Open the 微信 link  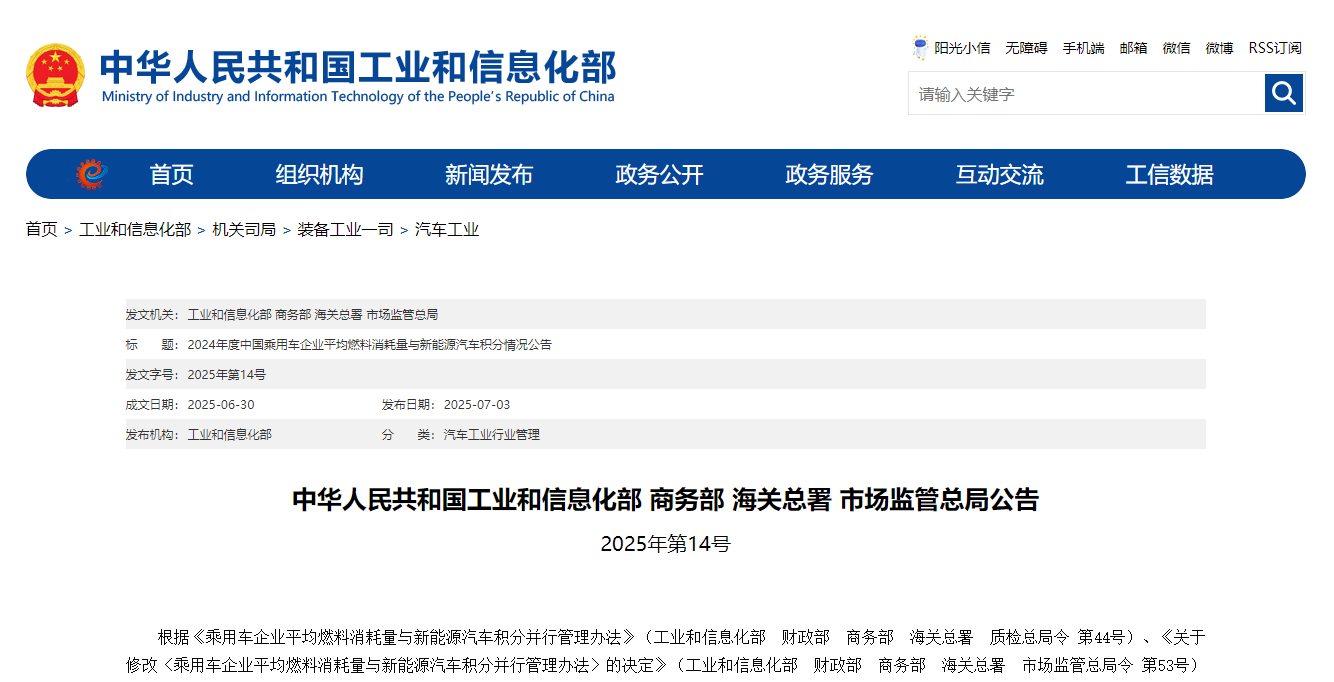pyautogui.click(x=1176, y=48)
